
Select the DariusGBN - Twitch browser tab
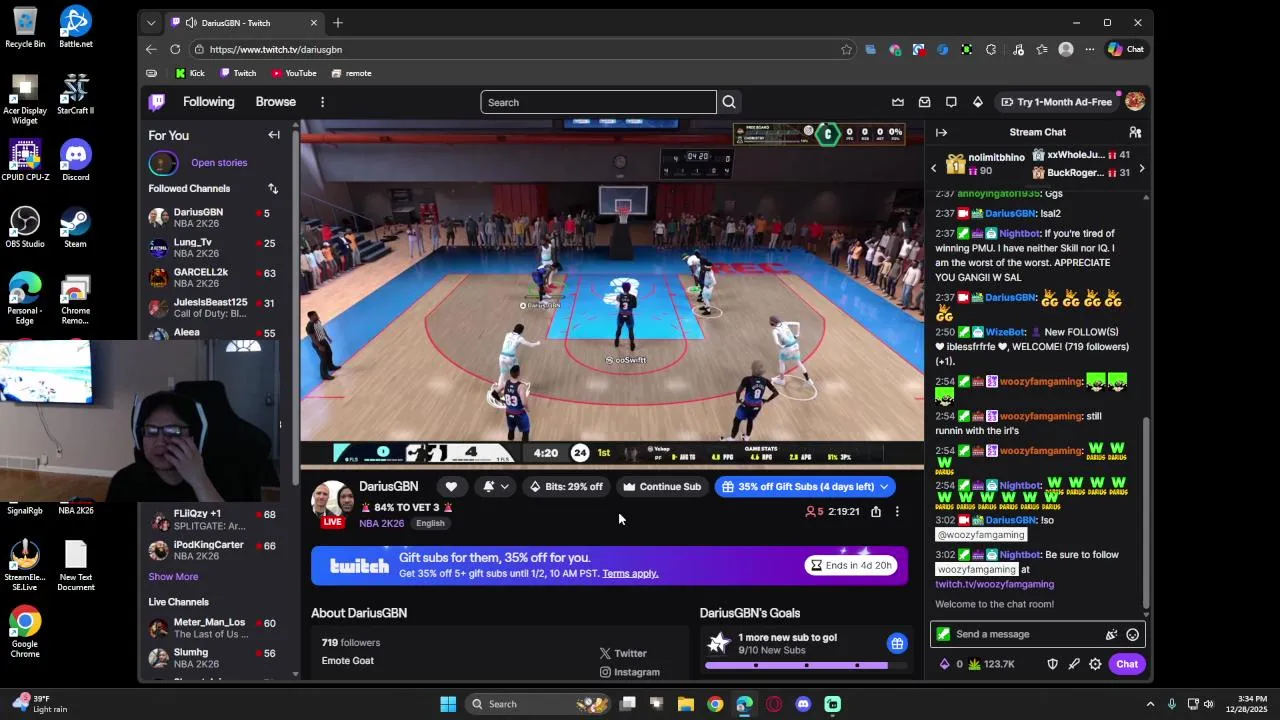245,23
